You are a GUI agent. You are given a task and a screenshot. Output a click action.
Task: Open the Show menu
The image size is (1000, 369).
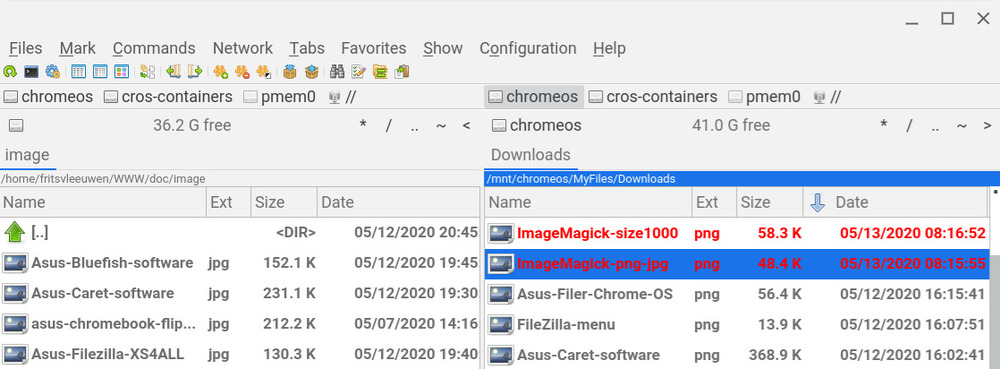pos(443,48)
